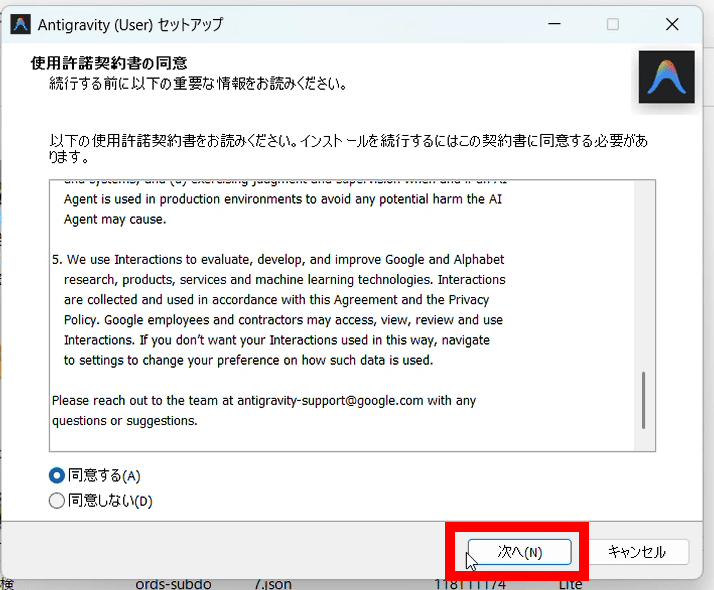Click the large Antigravity logo in header
This screenshot has height=590, width=714.
[666, 77]
